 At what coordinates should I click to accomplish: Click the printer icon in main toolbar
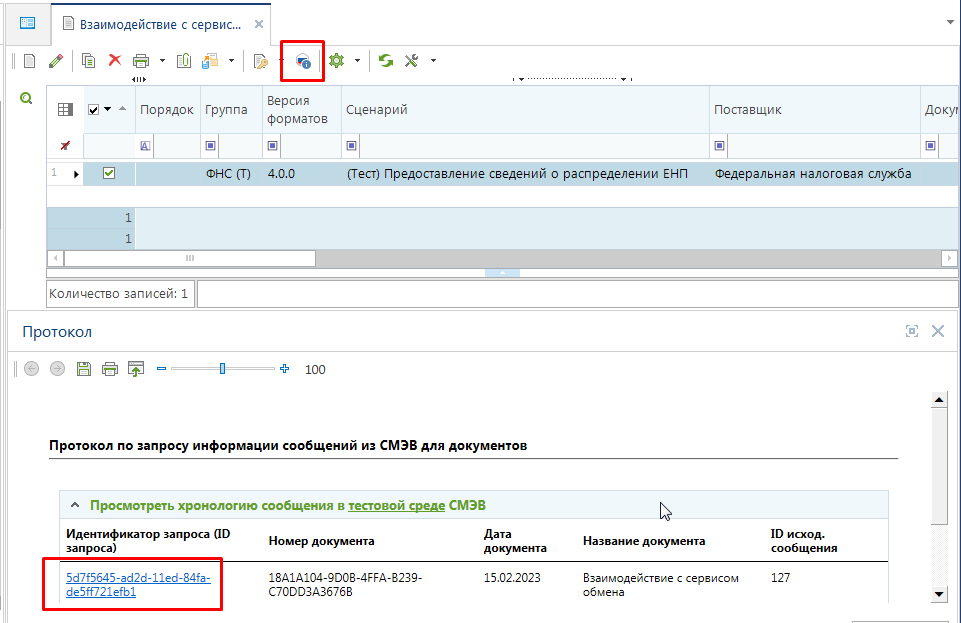pyautogui.click(x=141, y=61)
